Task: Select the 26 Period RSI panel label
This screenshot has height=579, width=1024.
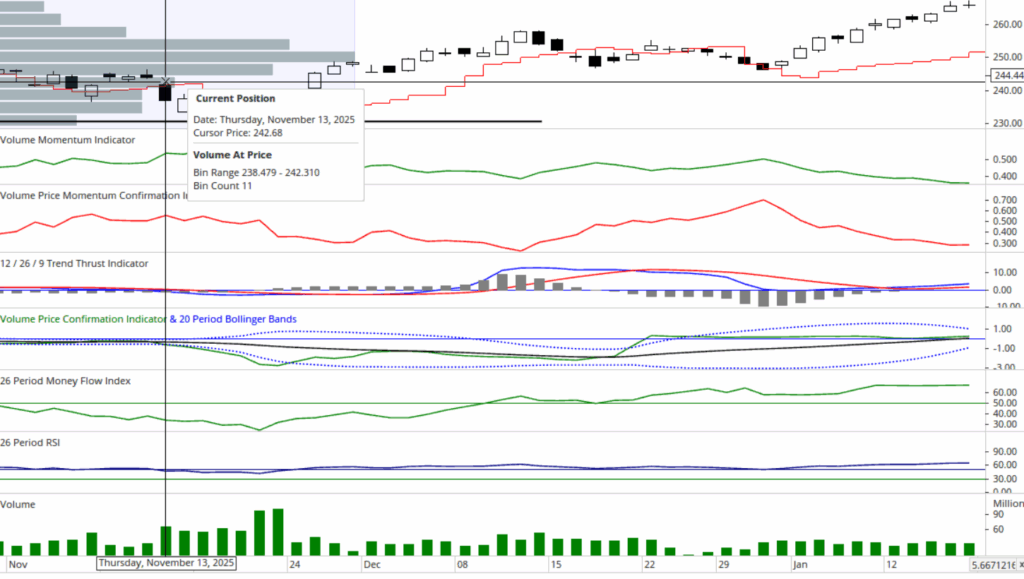Action: click(32, 441)
